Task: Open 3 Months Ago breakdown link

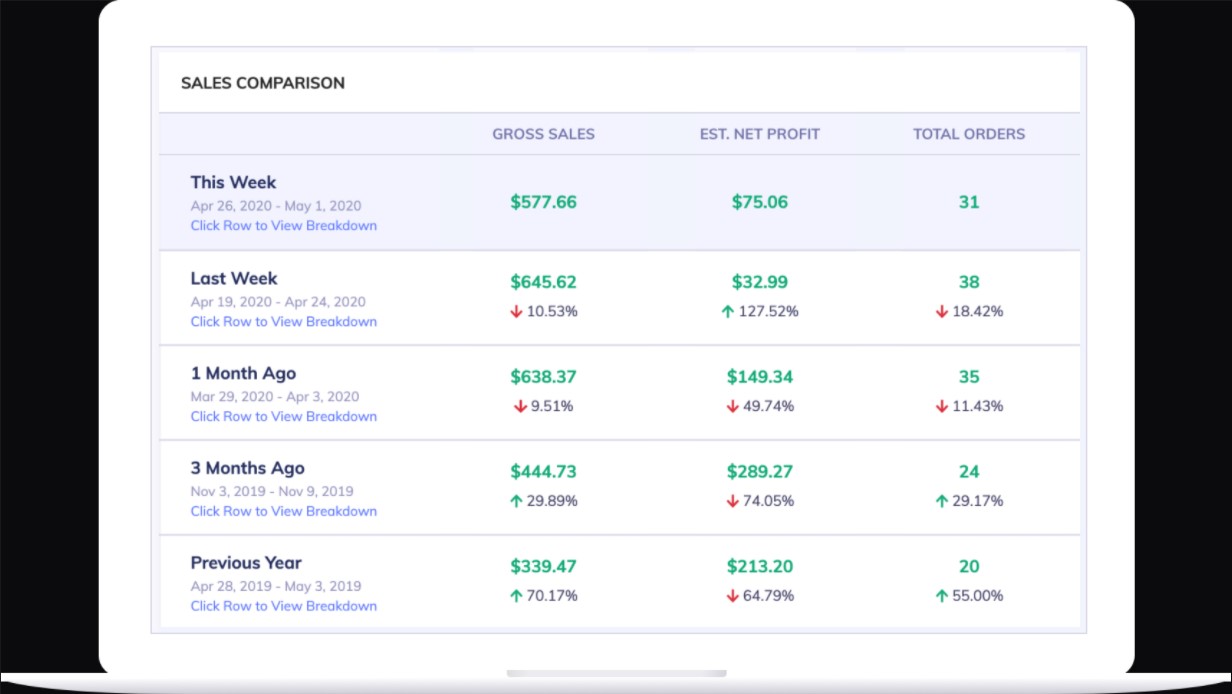Action: click(x=284, y=511)
